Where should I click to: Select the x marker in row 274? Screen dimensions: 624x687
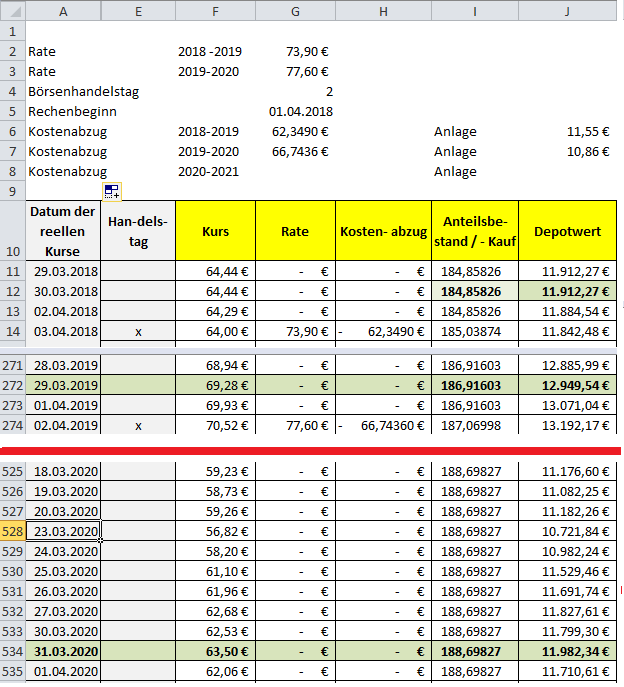pyautogui.click(x=138, y=426)
